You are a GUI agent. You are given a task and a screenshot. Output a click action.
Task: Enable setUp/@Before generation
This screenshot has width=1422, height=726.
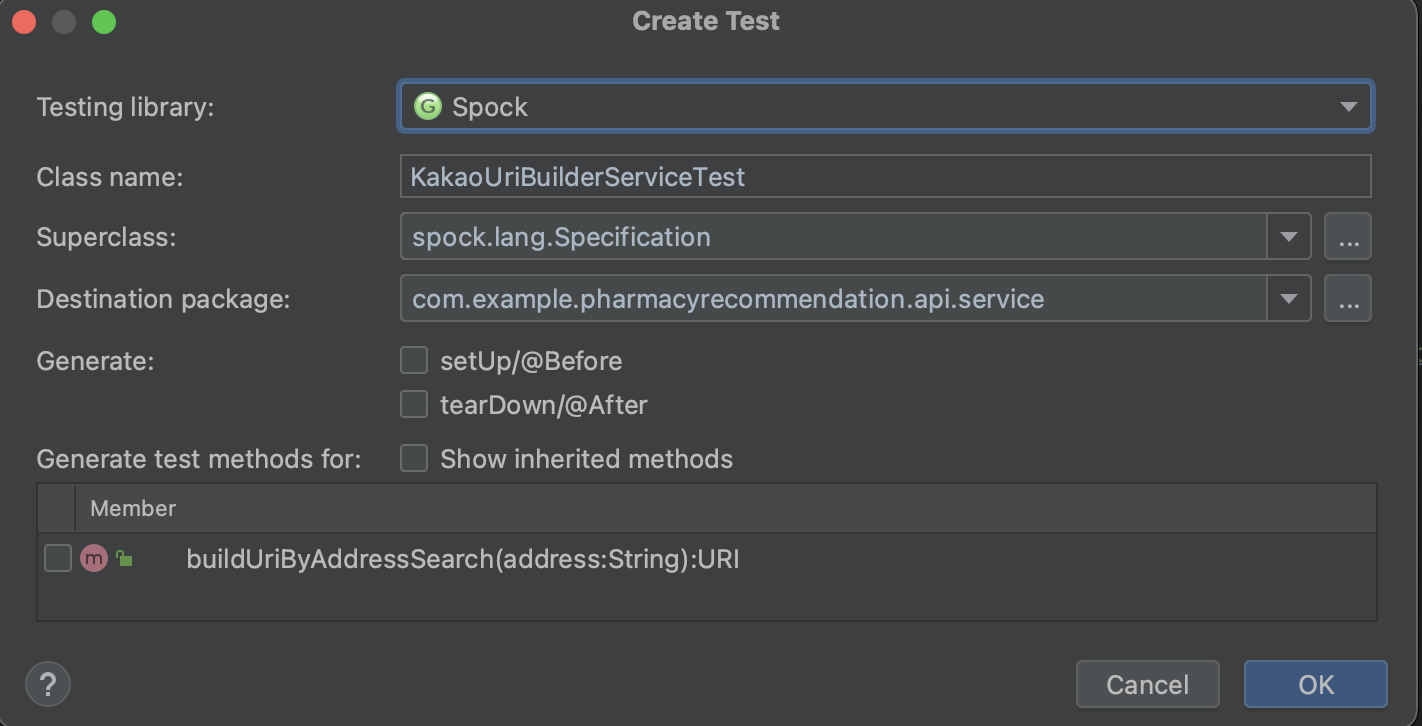[414, 360]
